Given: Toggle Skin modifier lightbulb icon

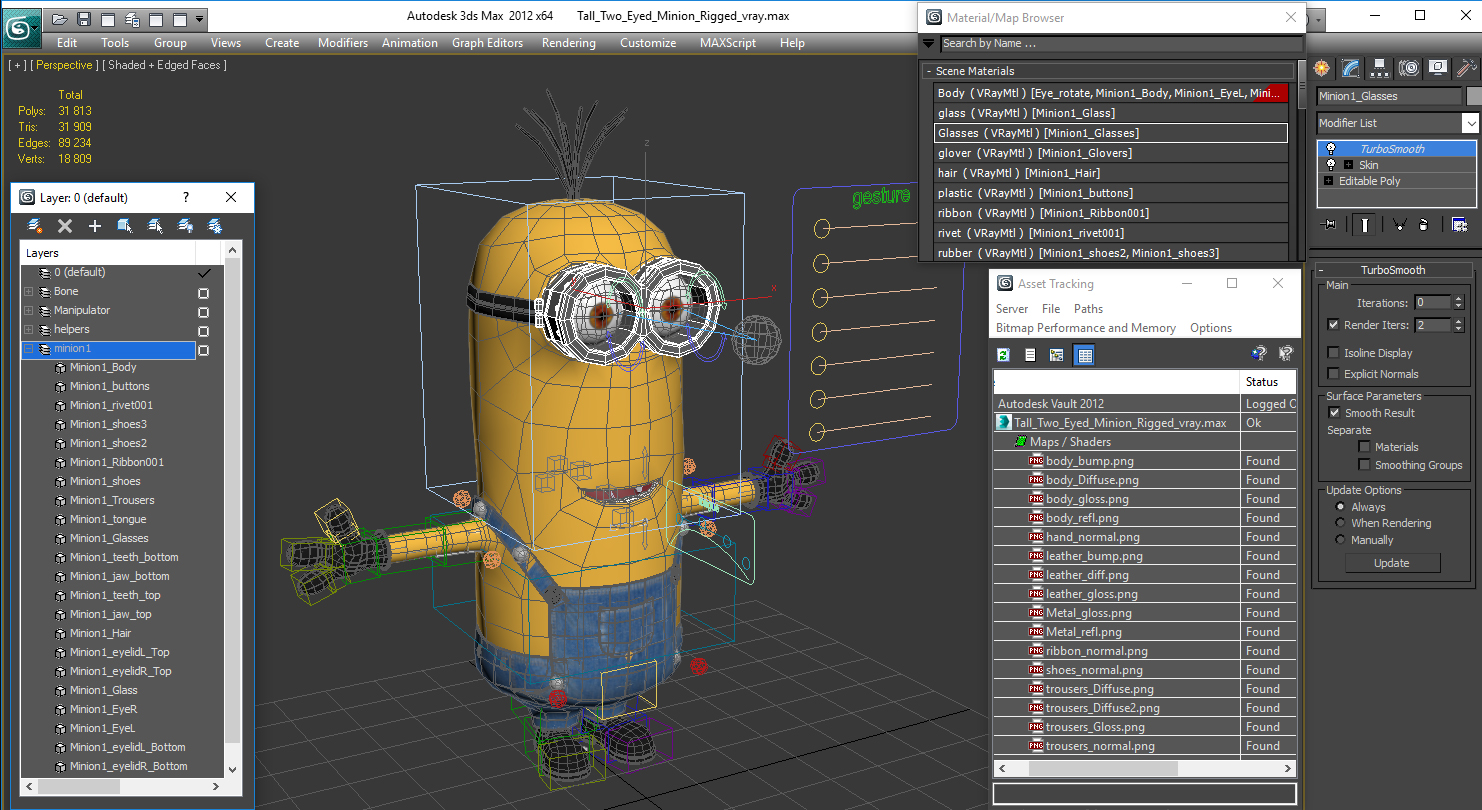Looking at the screenshot, I should tap(1331, 164).
